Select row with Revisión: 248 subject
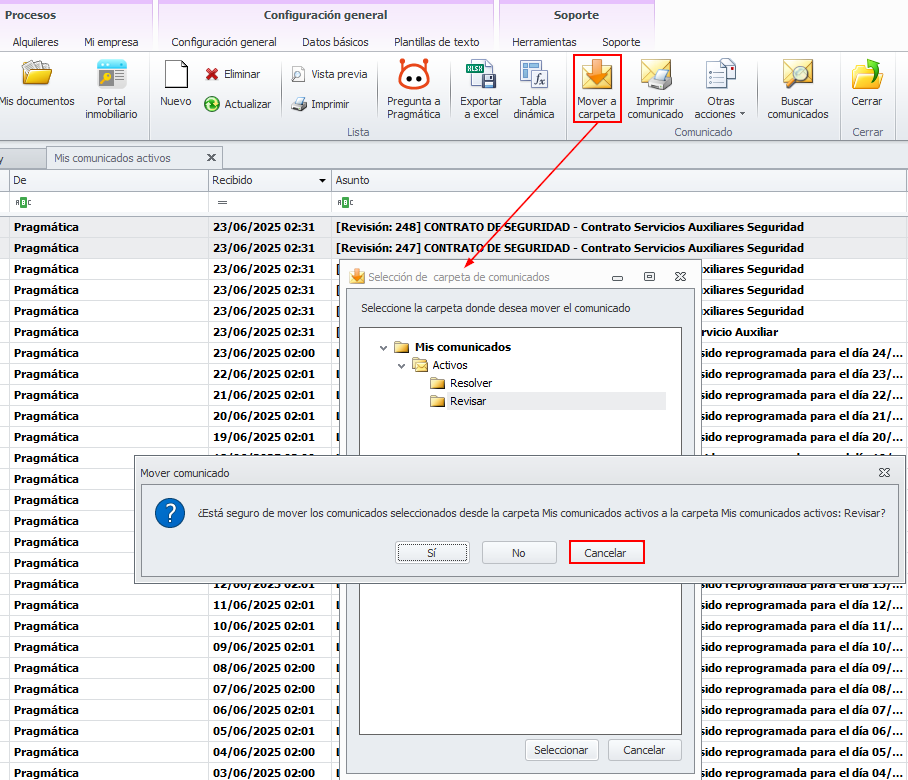Screen dimensions: 908x780 [454, 227]
